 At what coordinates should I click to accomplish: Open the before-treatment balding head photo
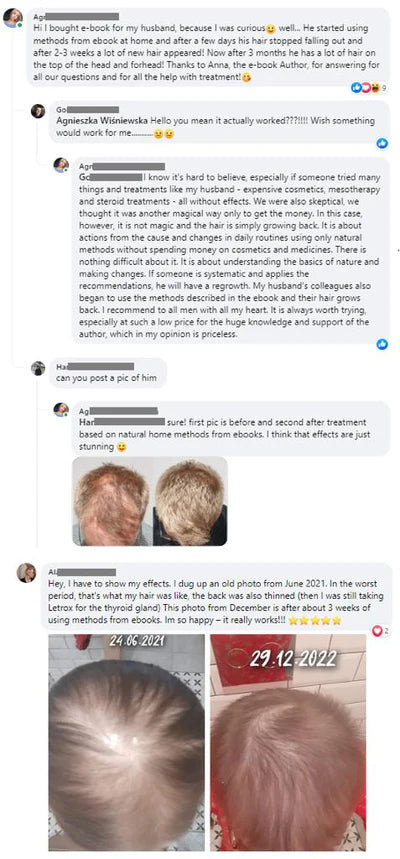(x=112, y=501)
